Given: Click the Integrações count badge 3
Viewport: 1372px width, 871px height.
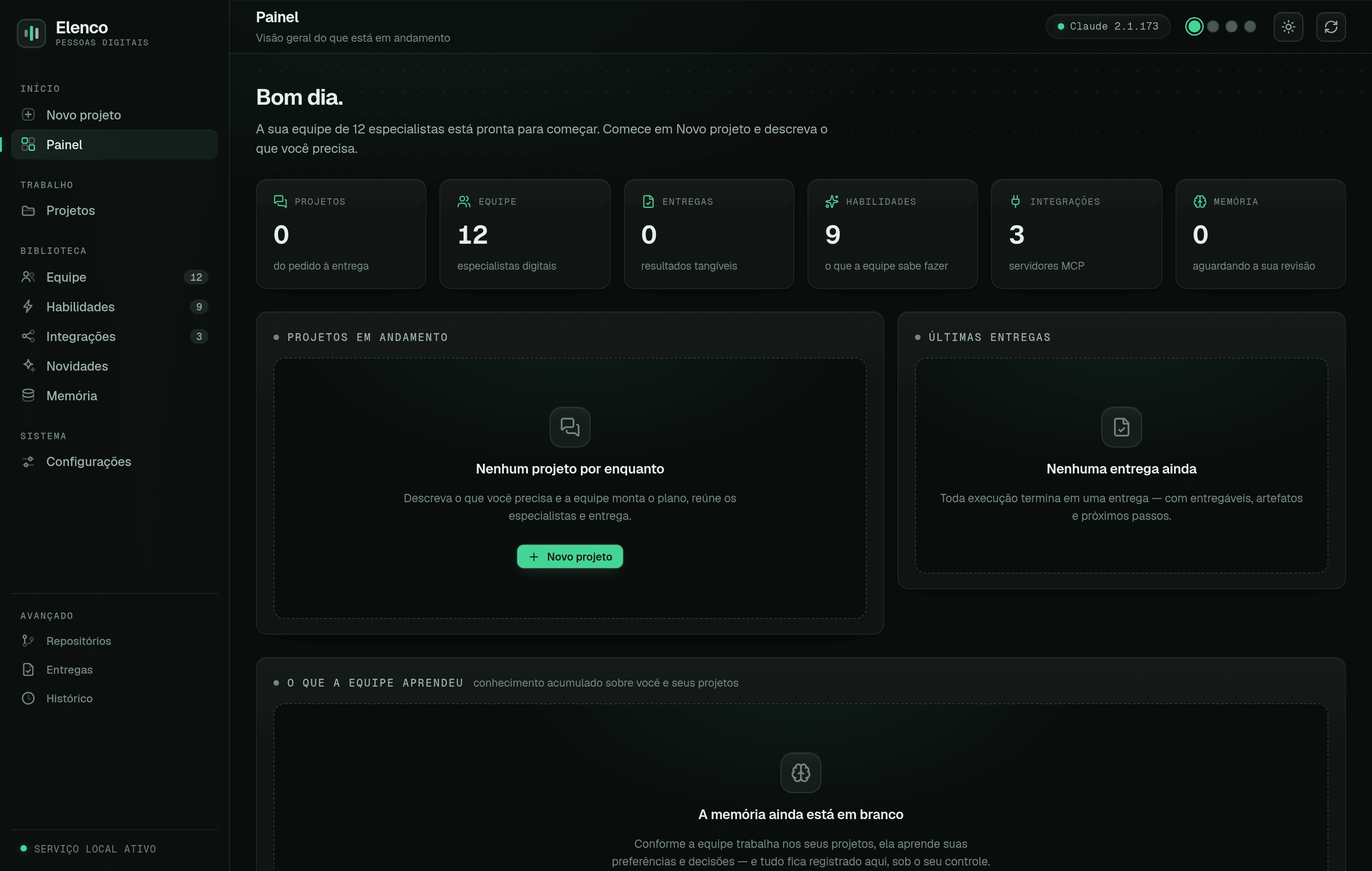Looking at the screenshot, I should pos(199,336).
